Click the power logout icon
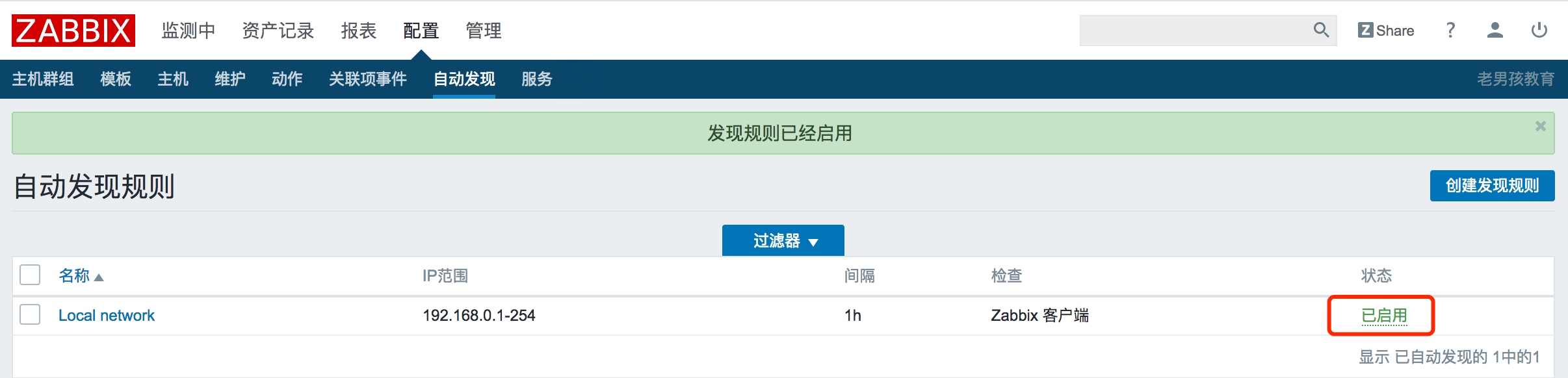 1539,30
